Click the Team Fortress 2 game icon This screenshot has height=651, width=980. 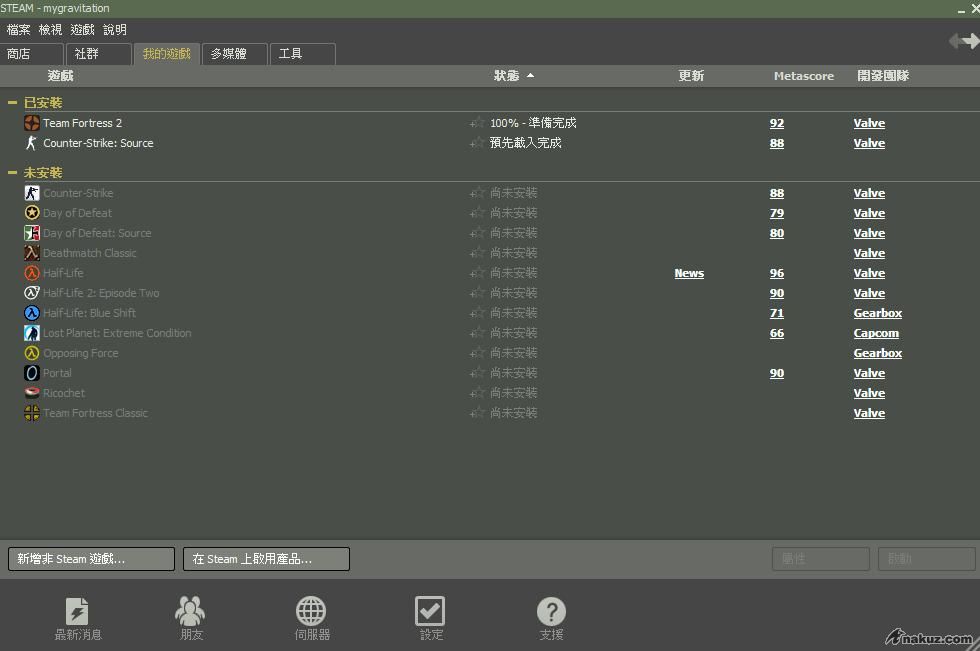32,123
